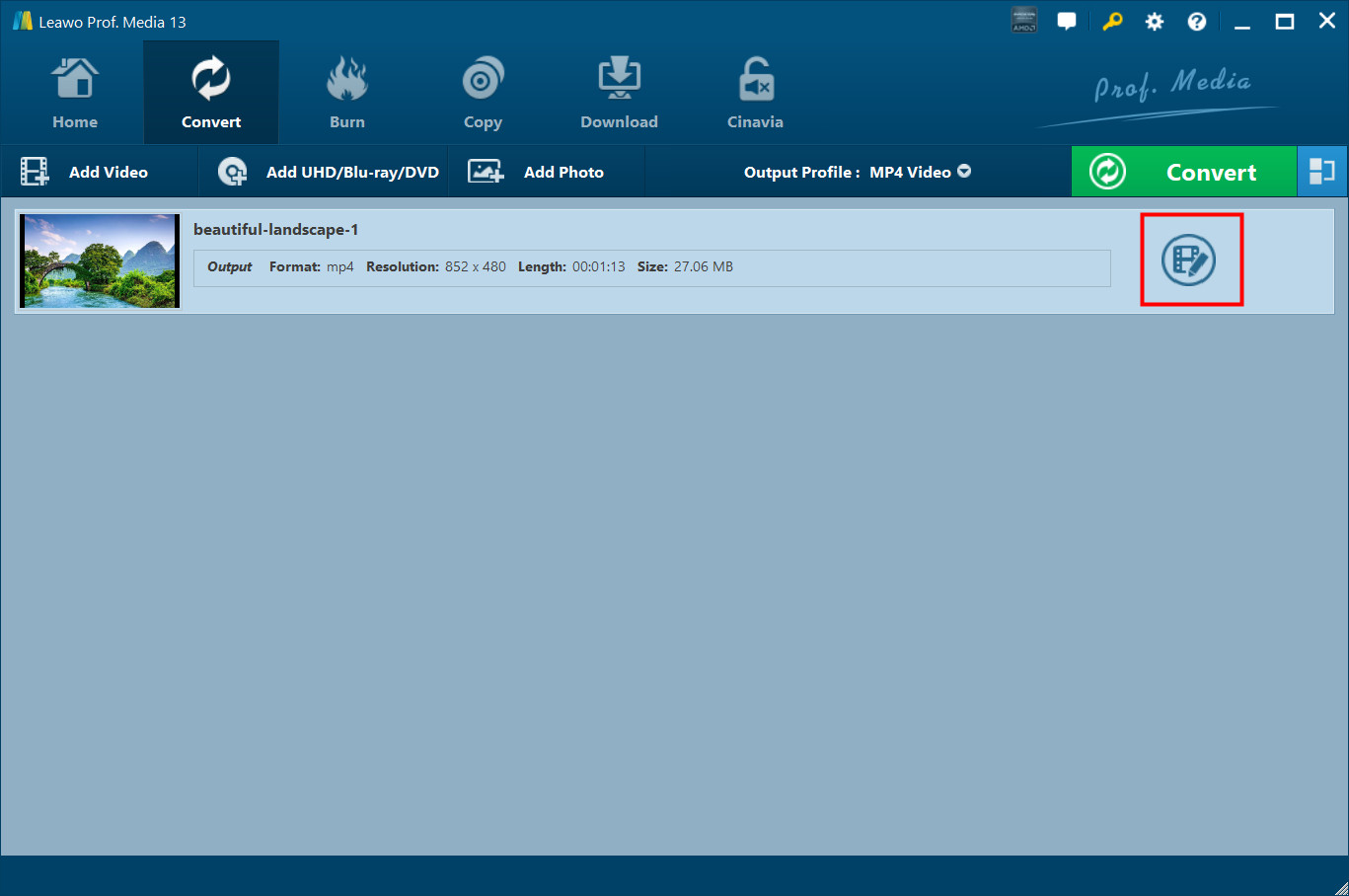The width and height of the screenshot is (1349, 896).
Task: Open the Cinavia removal tab
Action: pos(755,94)
